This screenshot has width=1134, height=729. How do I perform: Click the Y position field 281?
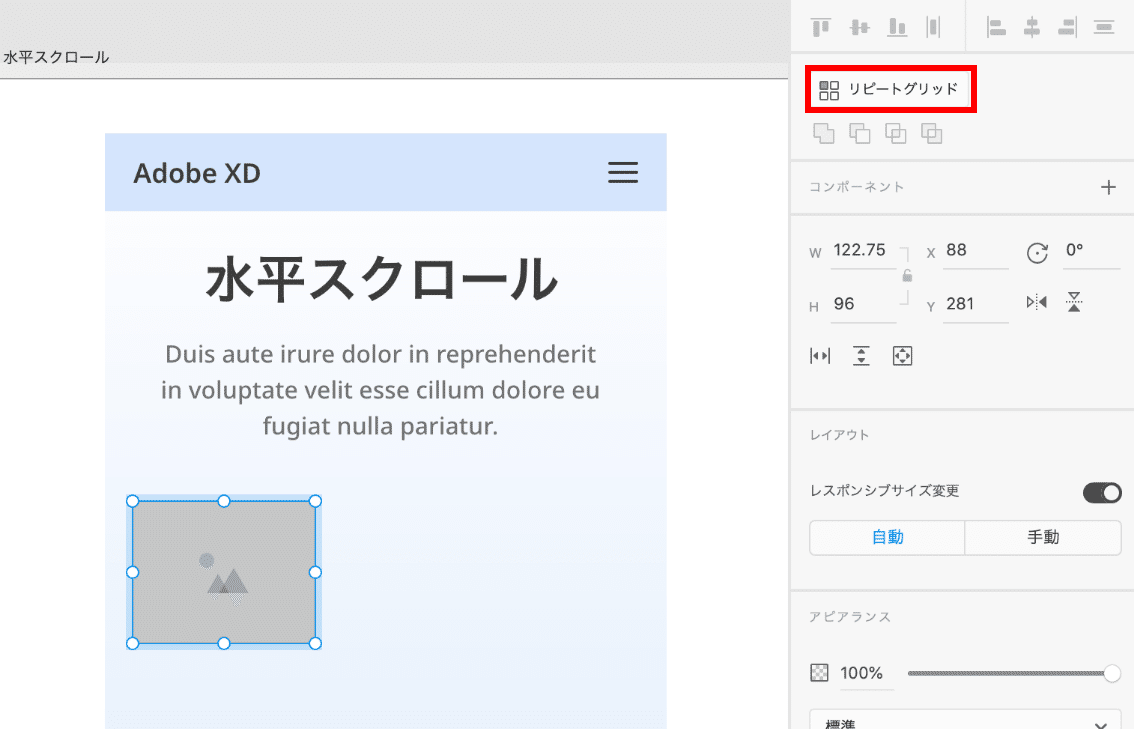(976, 304)
